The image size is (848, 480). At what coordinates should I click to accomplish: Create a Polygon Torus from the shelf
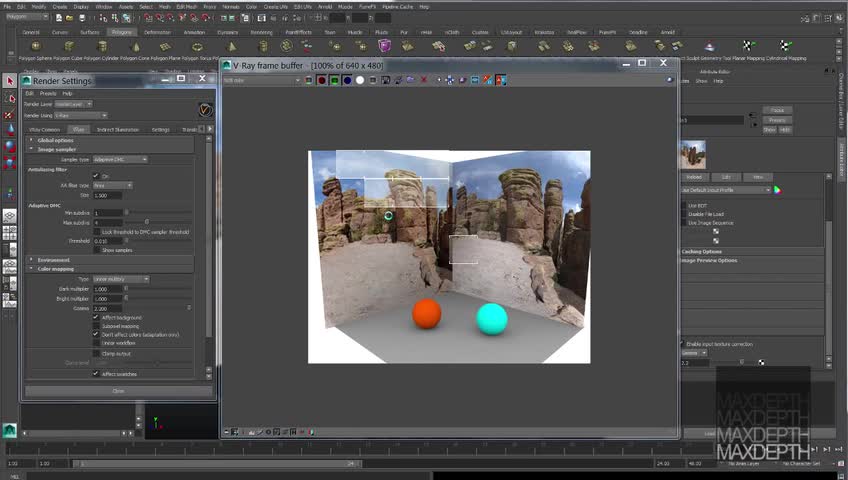198,46
